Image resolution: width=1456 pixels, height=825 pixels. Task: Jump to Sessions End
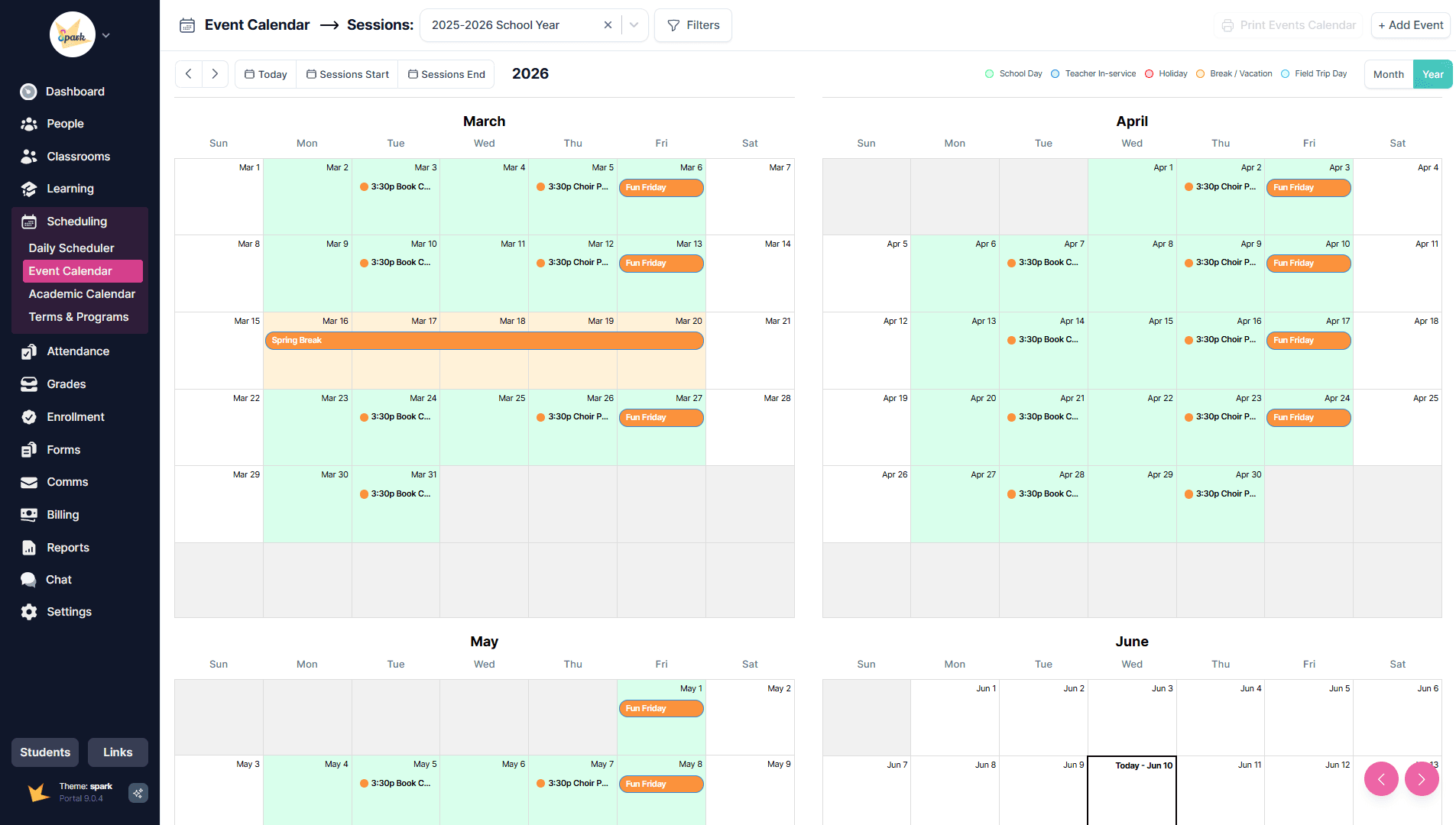tap(446, 74)
